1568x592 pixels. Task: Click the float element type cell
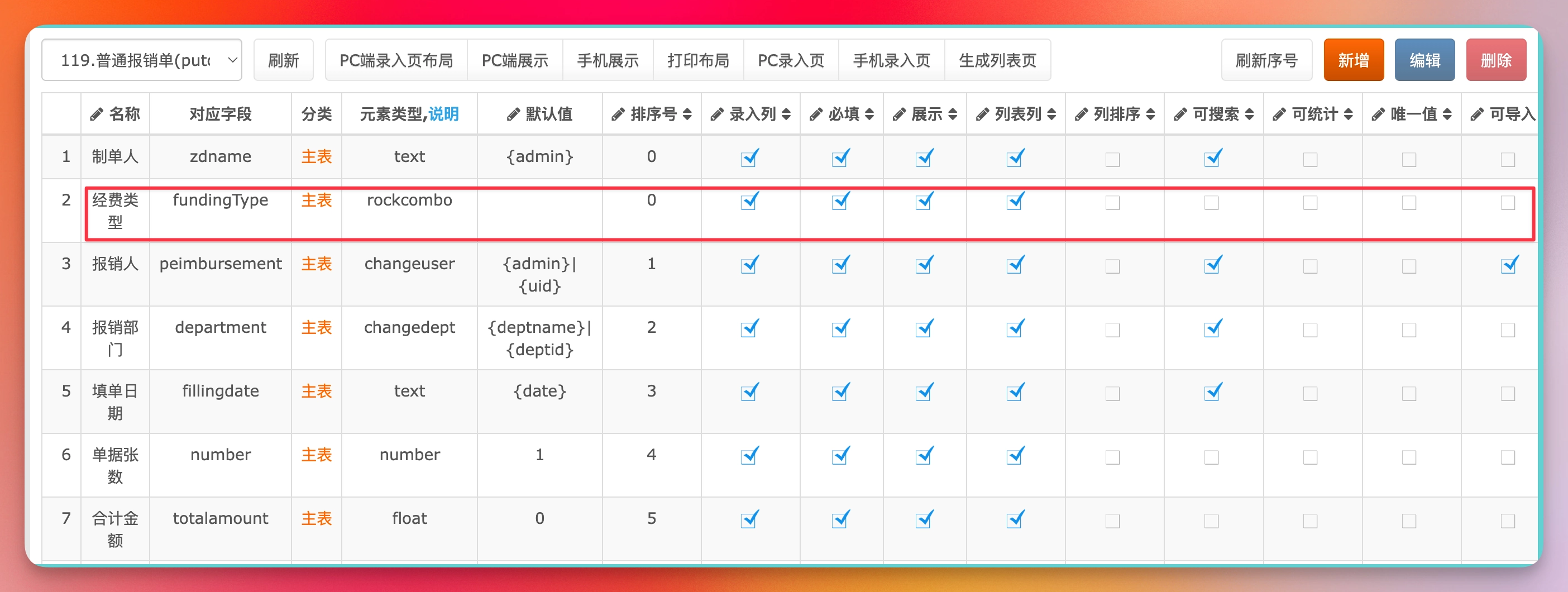(410, 529)
